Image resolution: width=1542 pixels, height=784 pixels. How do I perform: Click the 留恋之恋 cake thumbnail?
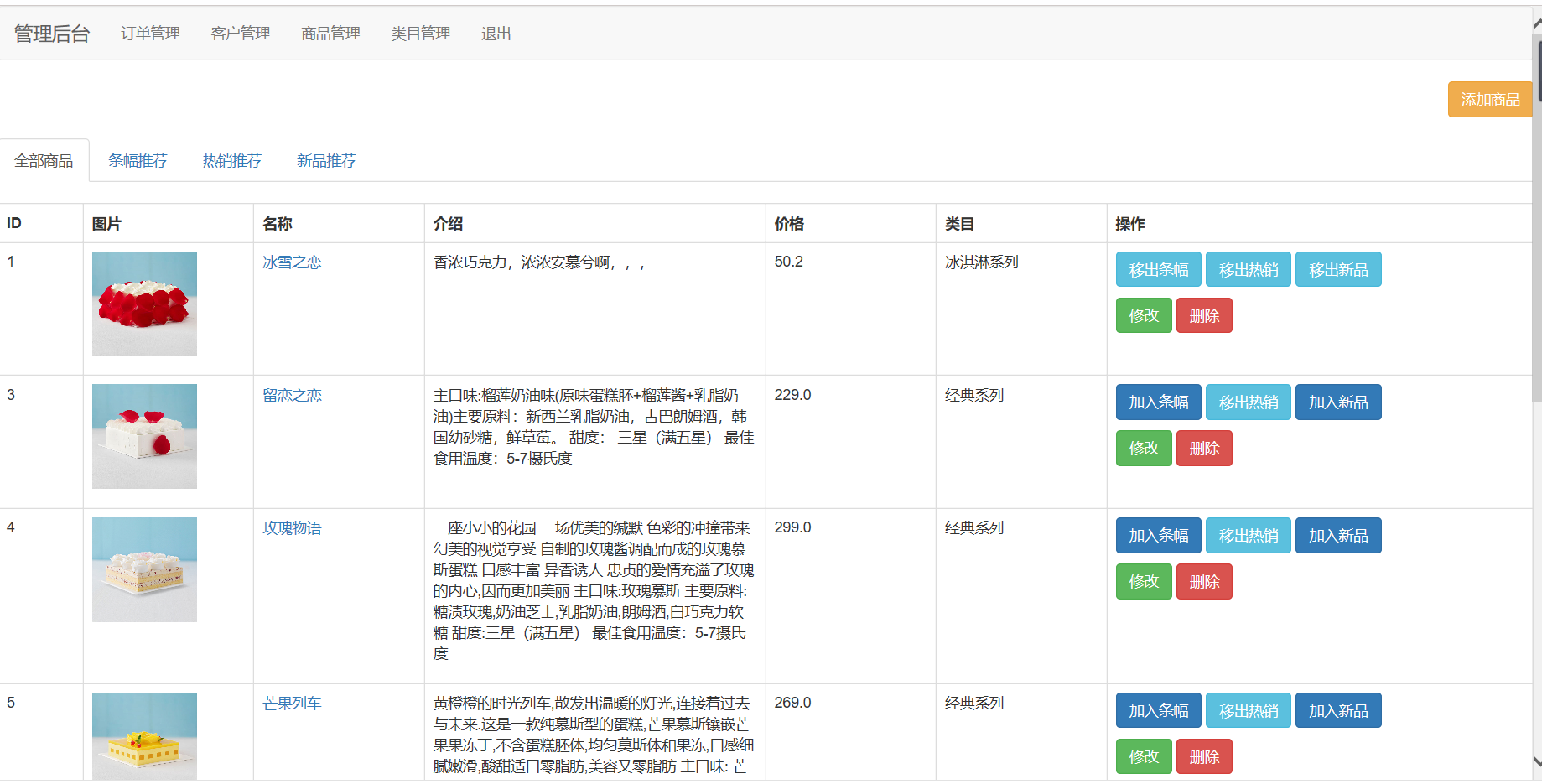point(144,436)
